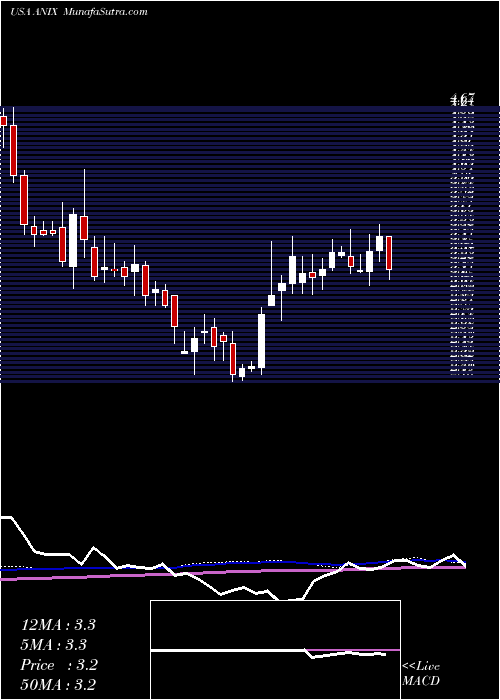Click the "USA ANIX MunafaSutra.com" chart title
Viewport: 500px width, 700px height.
(79, 12)
